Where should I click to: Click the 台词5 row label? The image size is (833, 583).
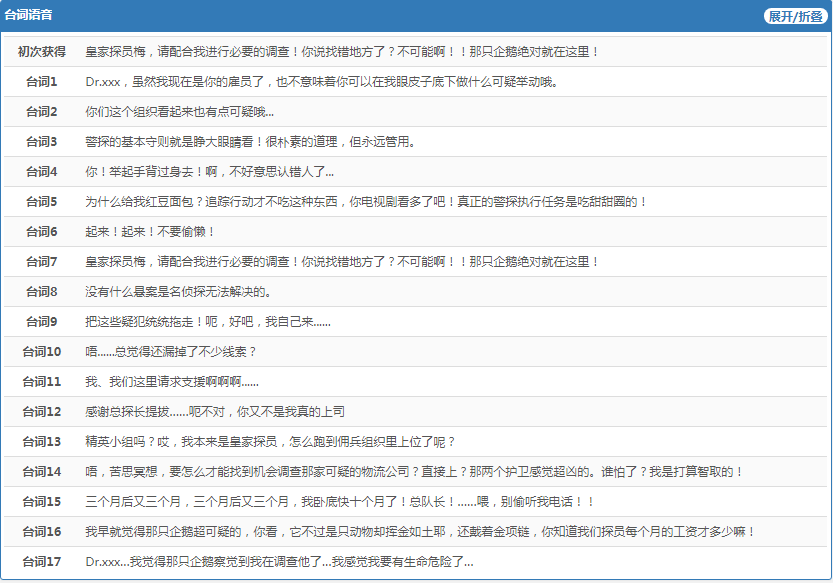point(42,202)
